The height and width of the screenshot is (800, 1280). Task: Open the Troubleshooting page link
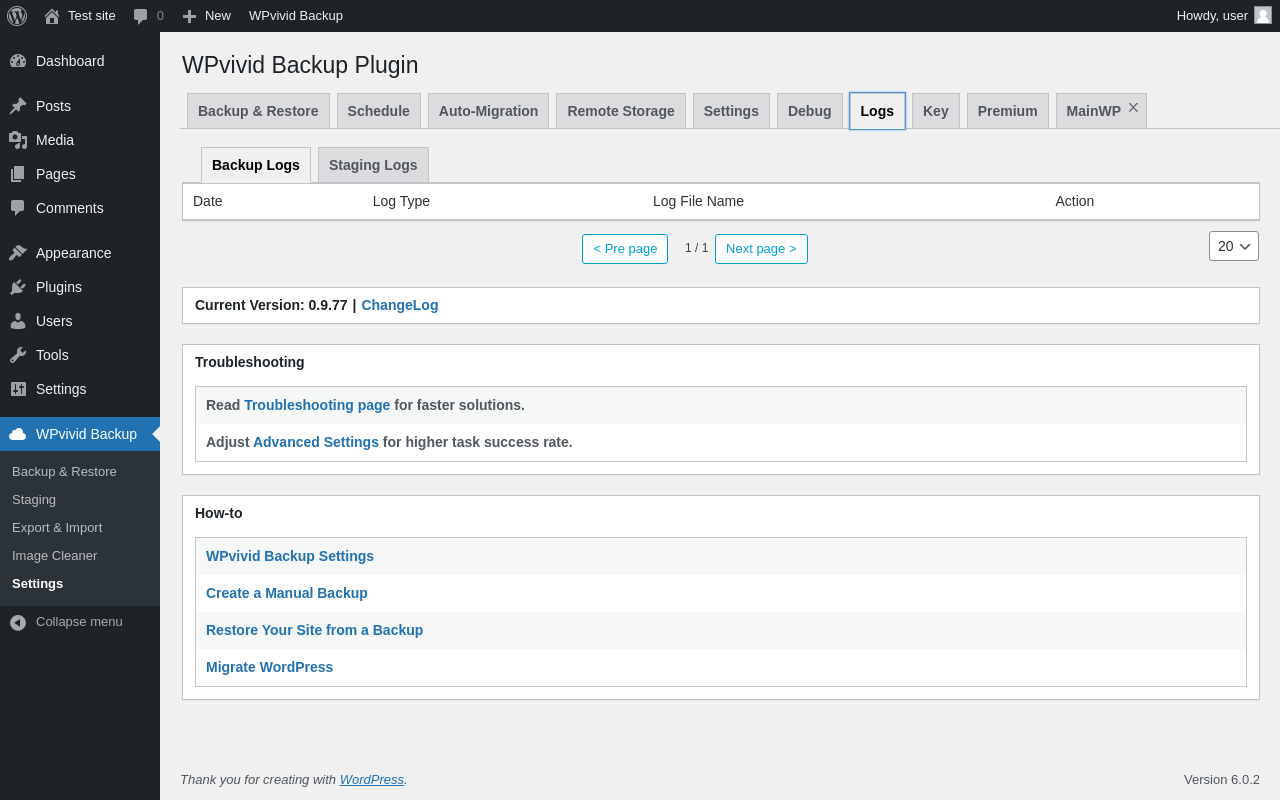[x=317, y=405]
